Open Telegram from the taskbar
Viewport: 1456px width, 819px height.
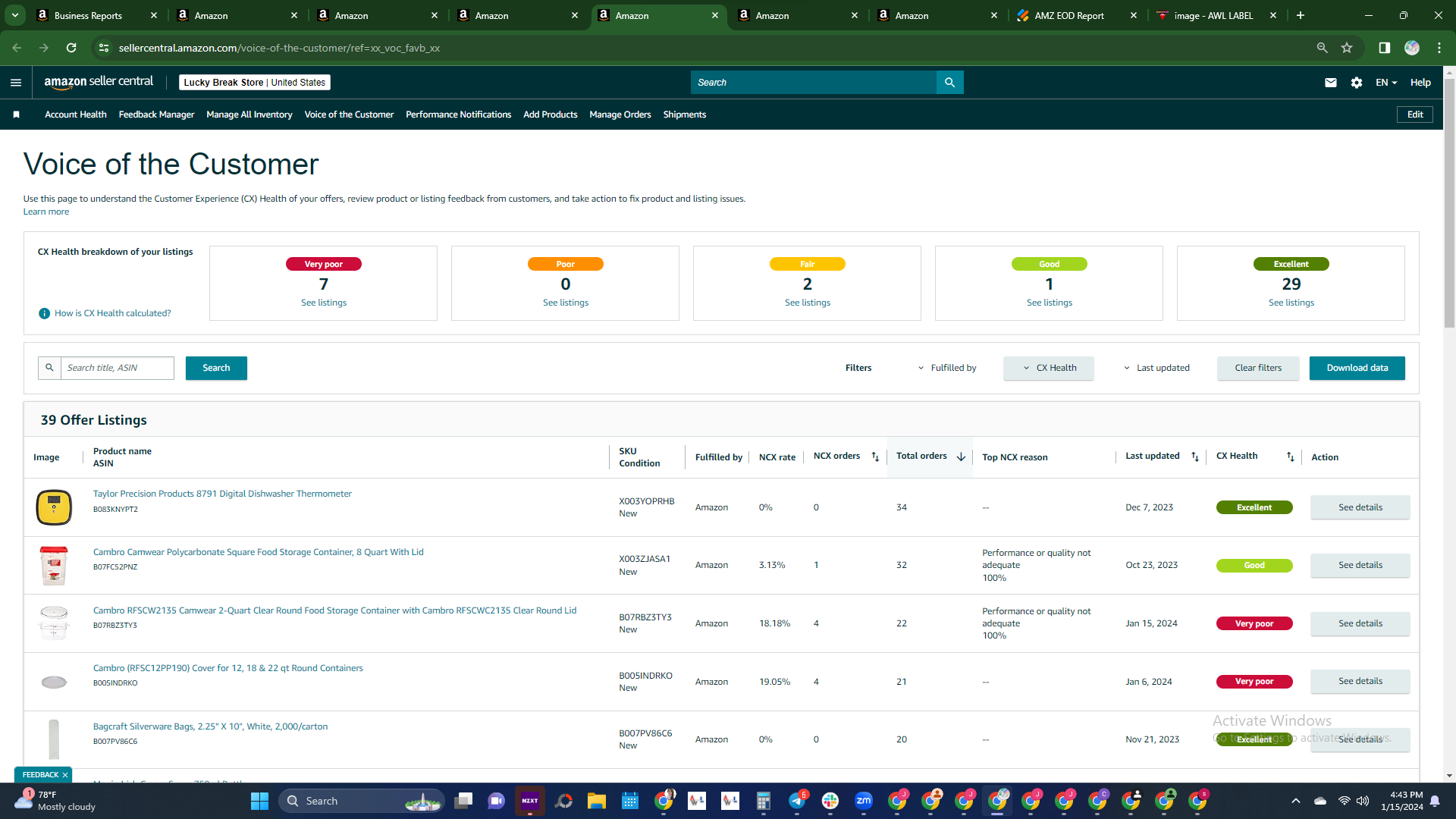click(797, 801)
